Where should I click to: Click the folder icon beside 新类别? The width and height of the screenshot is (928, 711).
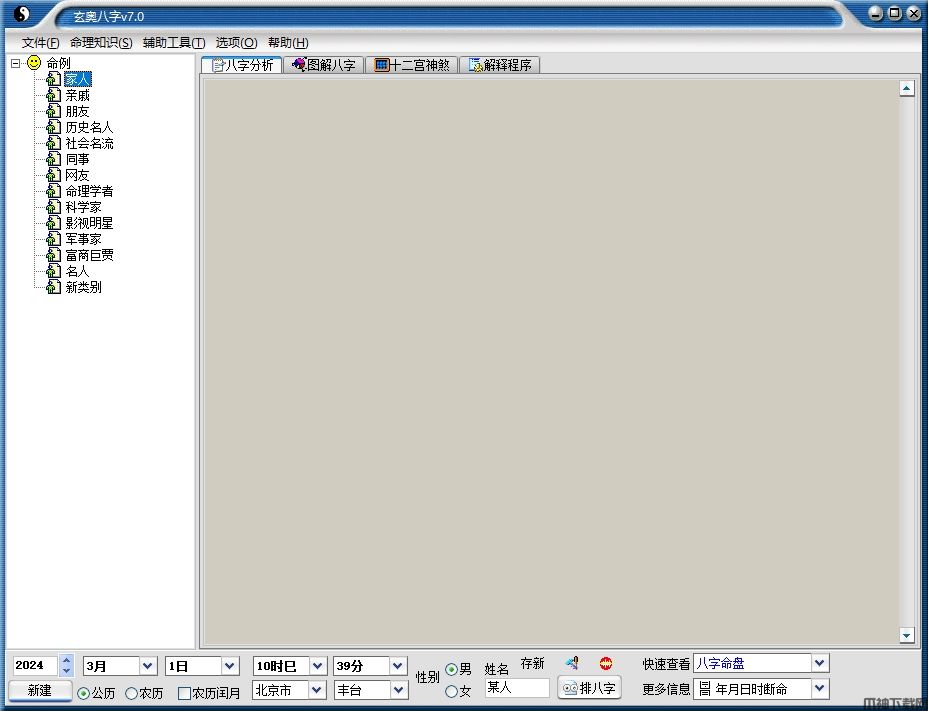[53, 287]
